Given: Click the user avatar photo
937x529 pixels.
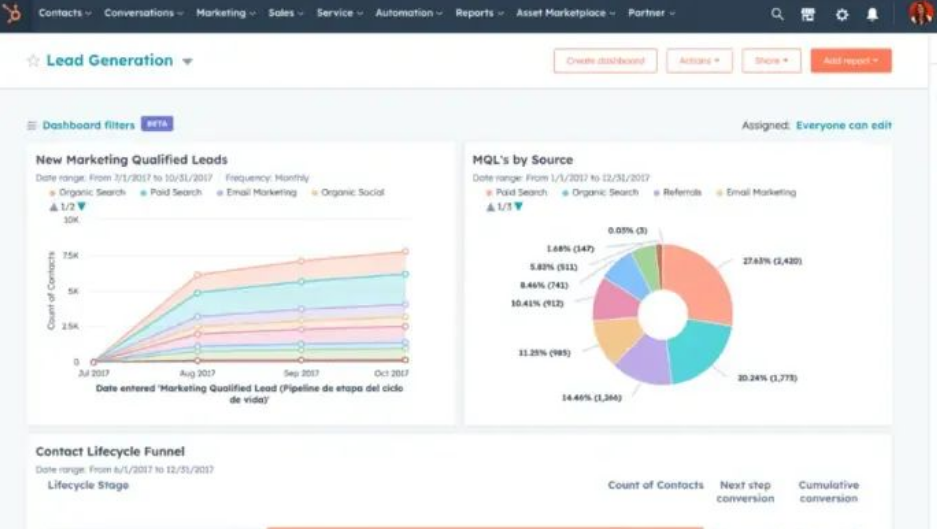Looking at the screenshot, I should 920,13.
